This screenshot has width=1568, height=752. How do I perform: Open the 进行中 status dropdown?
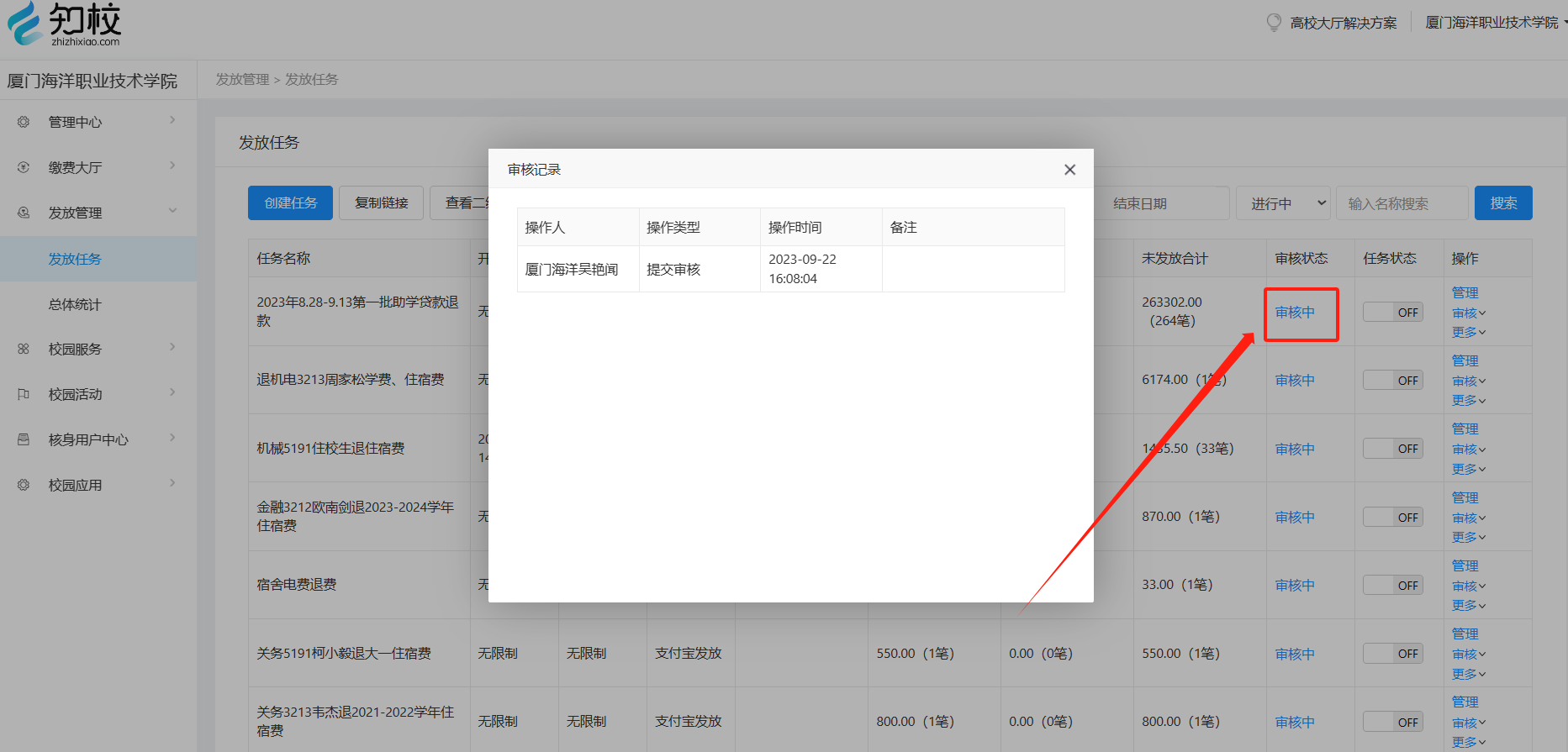coord(1283,203)
